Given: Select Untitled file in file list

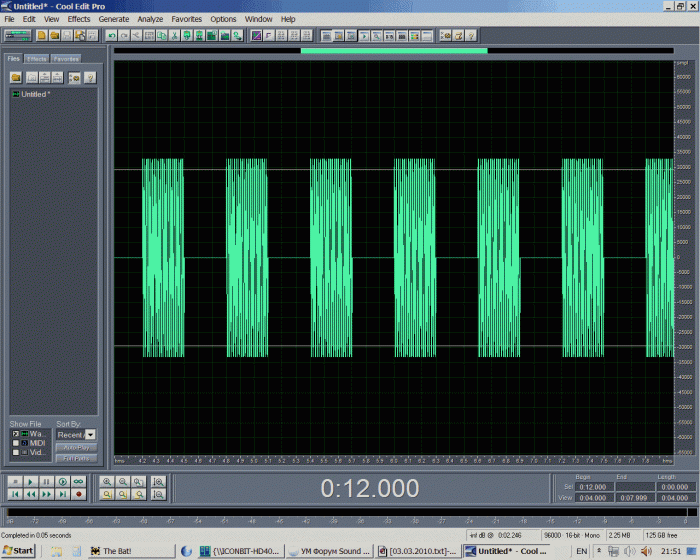Looking at the screenshot, I should pos(31,94).
